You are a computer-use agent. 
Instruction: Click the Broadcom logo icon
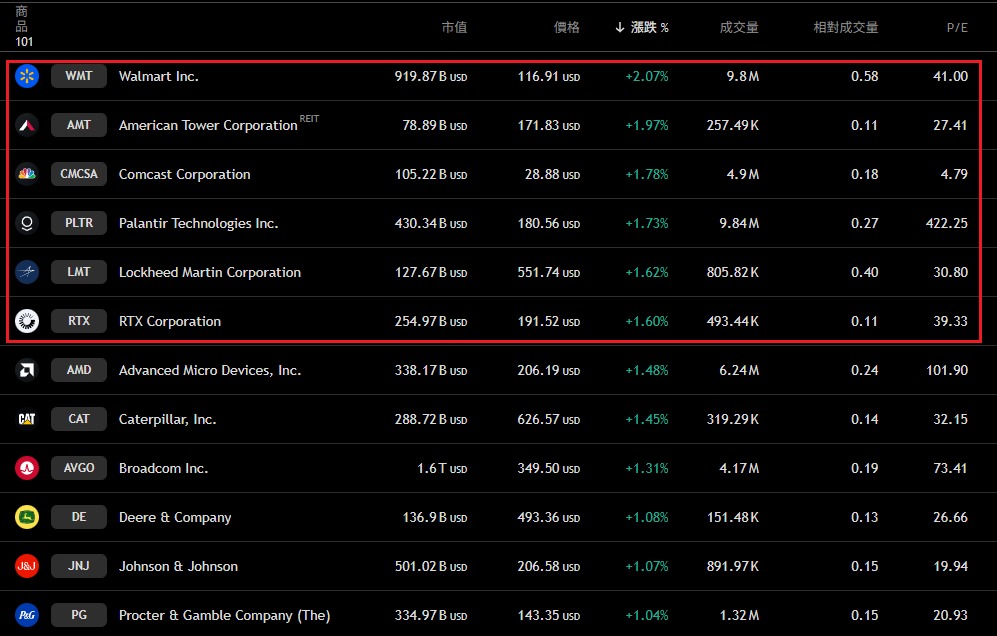[x=27, y=468]
